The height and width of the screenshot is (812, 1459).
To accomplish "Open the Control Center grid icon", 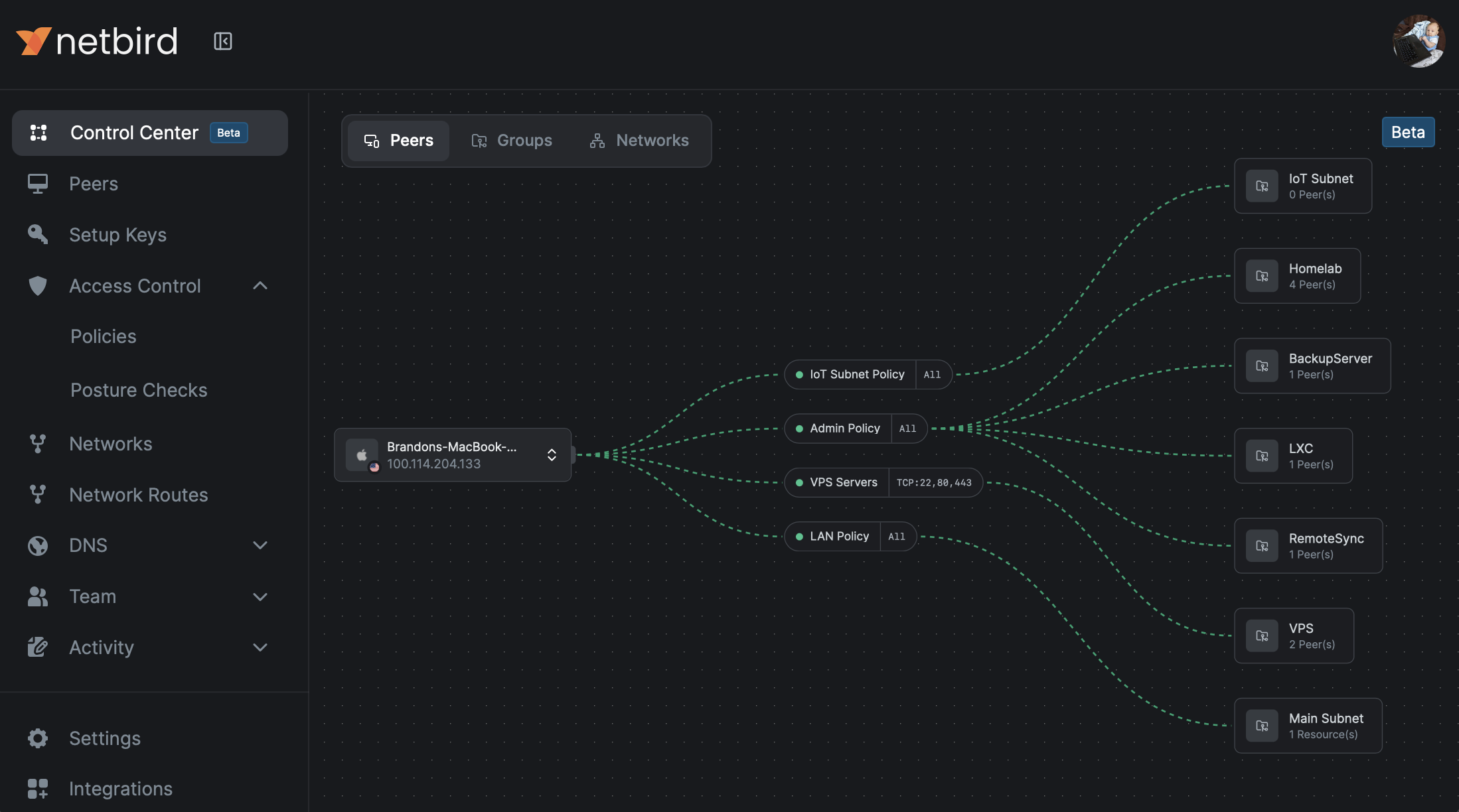I will [x=38, y=133].
